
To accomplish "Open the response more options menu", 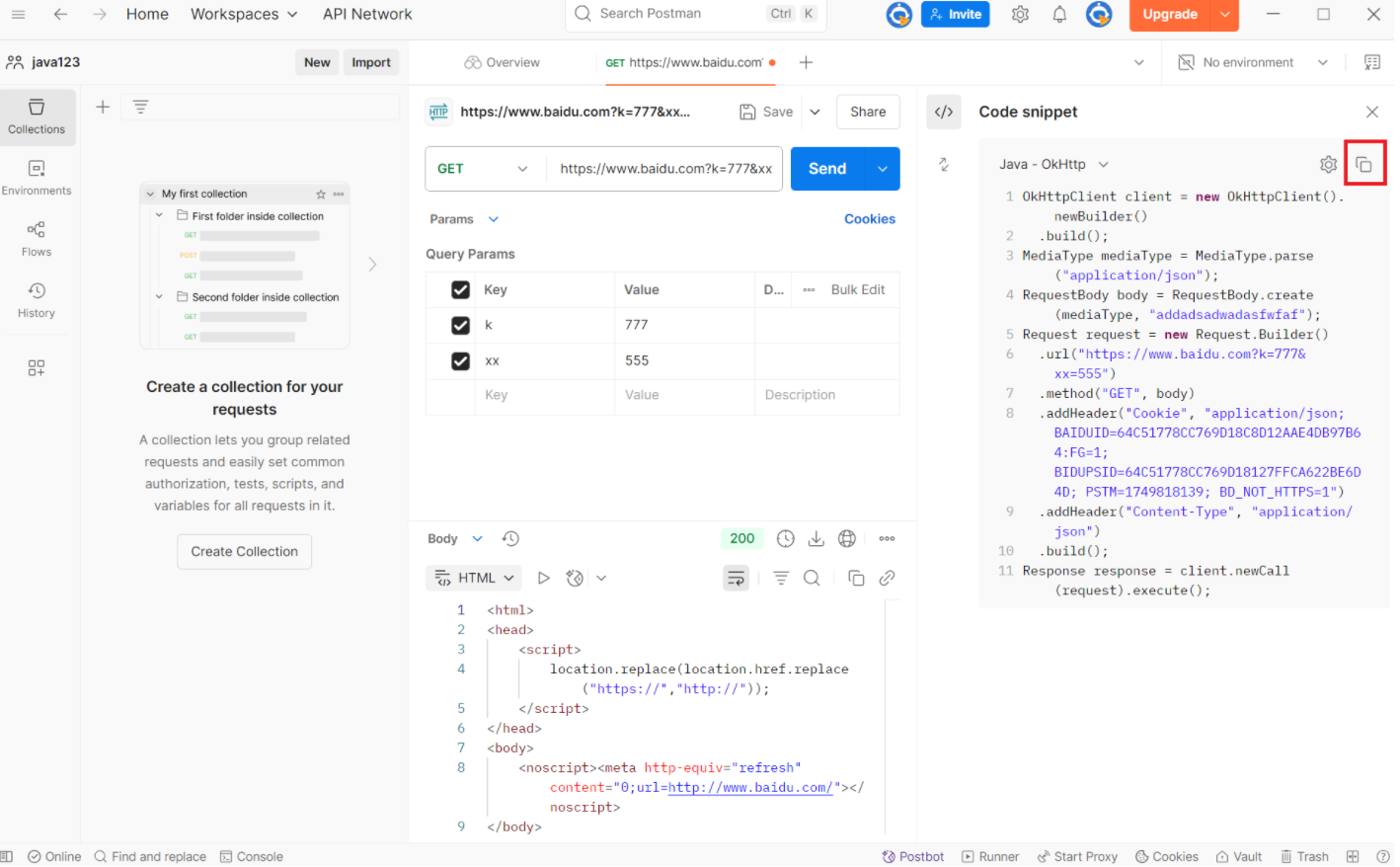I will 887,538.
